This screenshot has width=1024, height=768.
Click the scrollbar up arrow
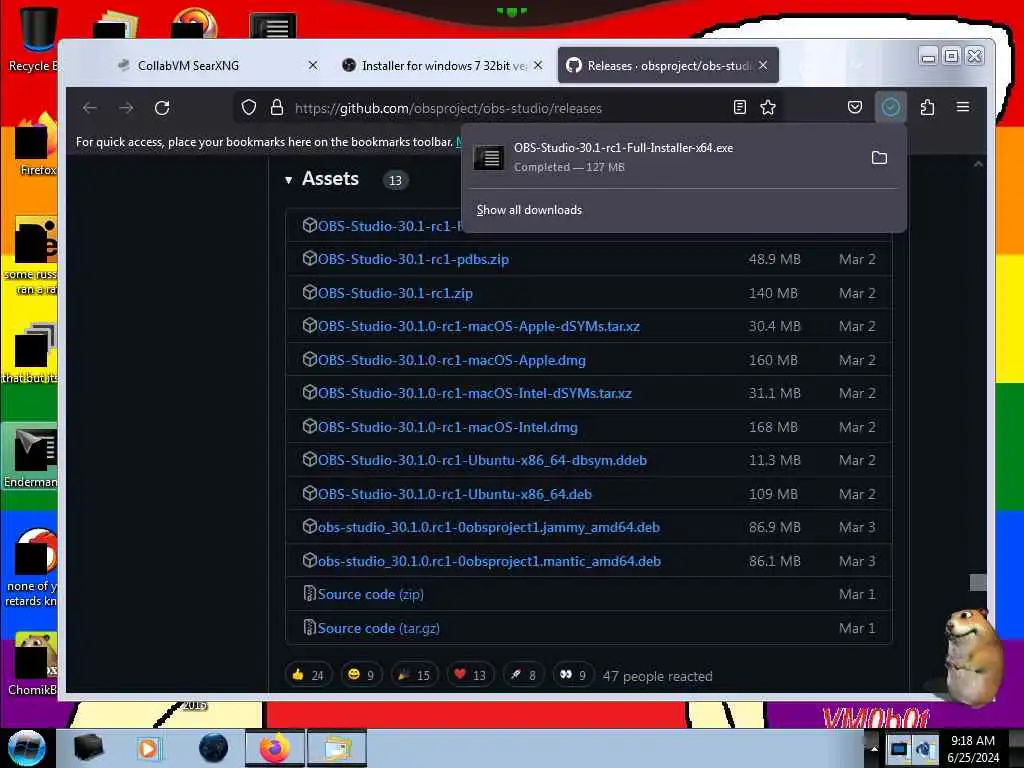point(978,165)
